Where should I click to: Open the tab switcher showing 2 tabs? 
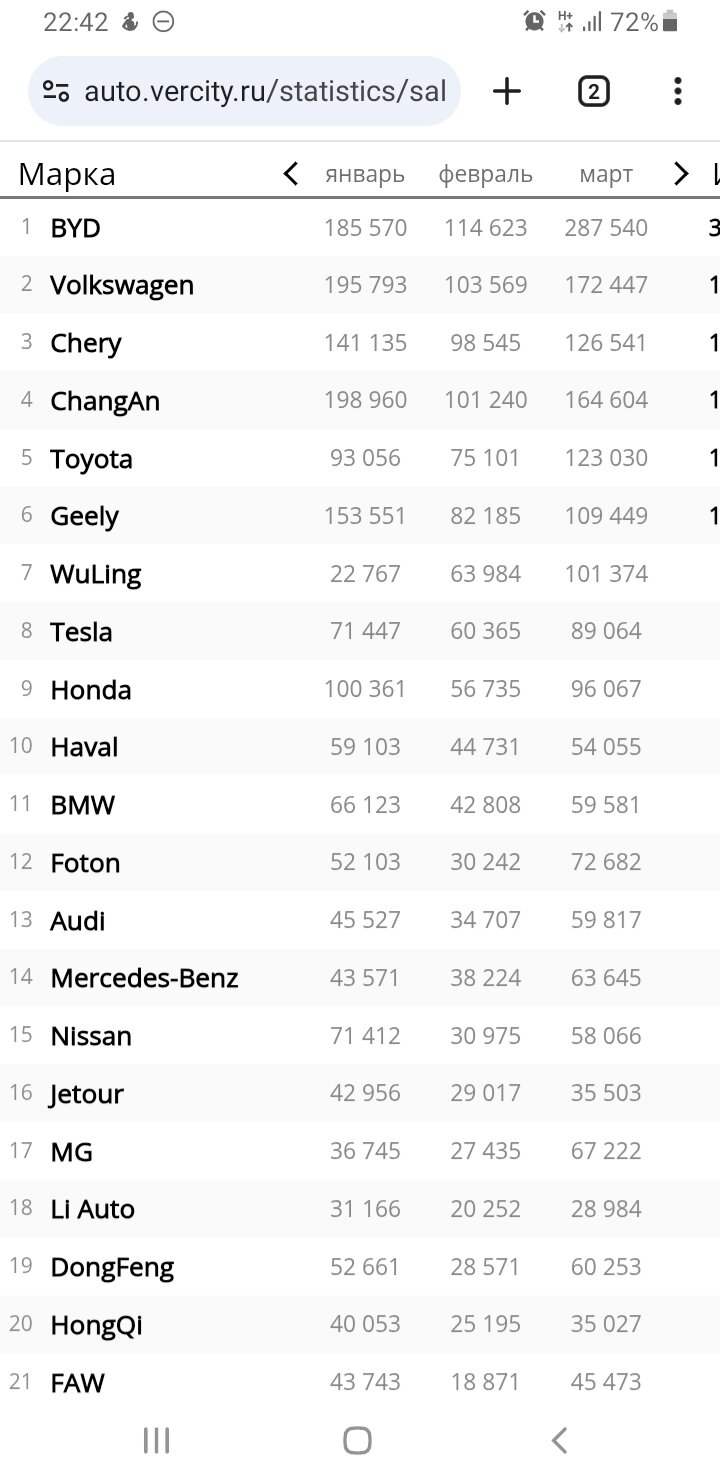pos(593,92)
